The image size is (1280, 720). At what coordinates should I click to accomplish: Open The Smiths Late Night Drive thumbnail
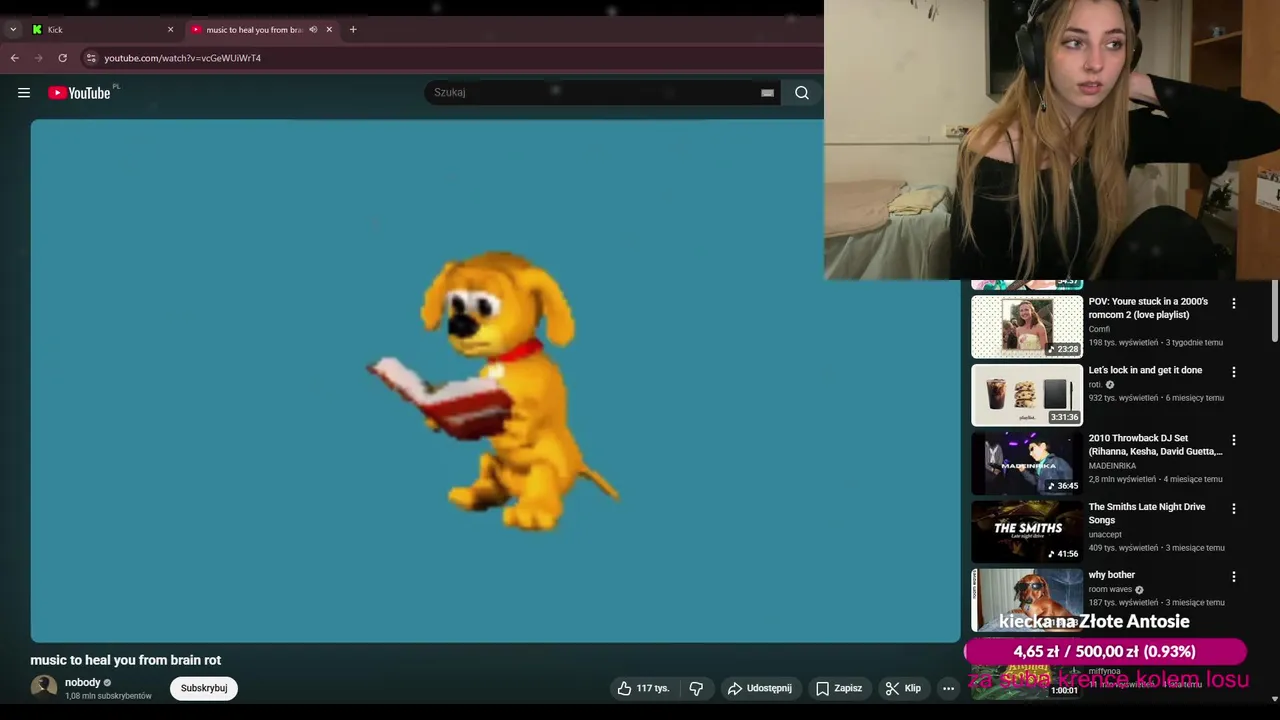click(1027, 532)
